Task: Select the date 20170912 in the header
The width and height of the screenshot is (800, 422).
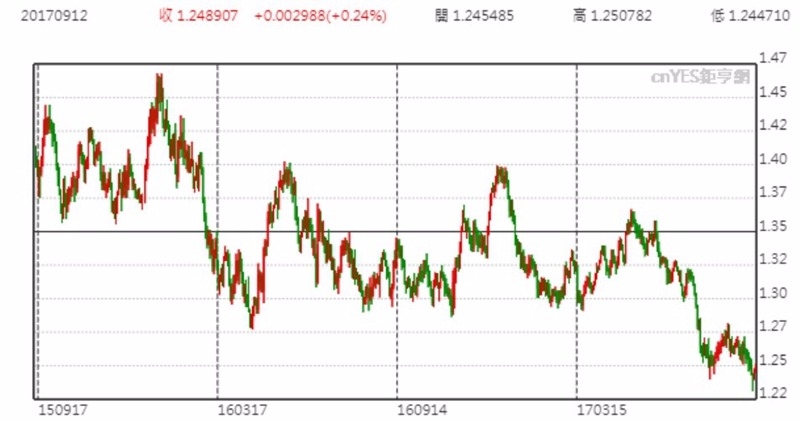Action: click(x=54, y=16)
